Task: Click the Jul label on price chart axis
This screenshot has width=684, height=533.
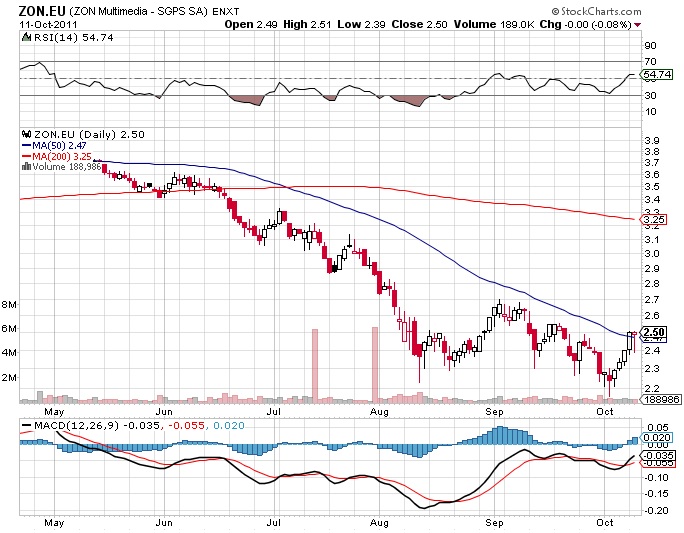Action: [274, 412]
